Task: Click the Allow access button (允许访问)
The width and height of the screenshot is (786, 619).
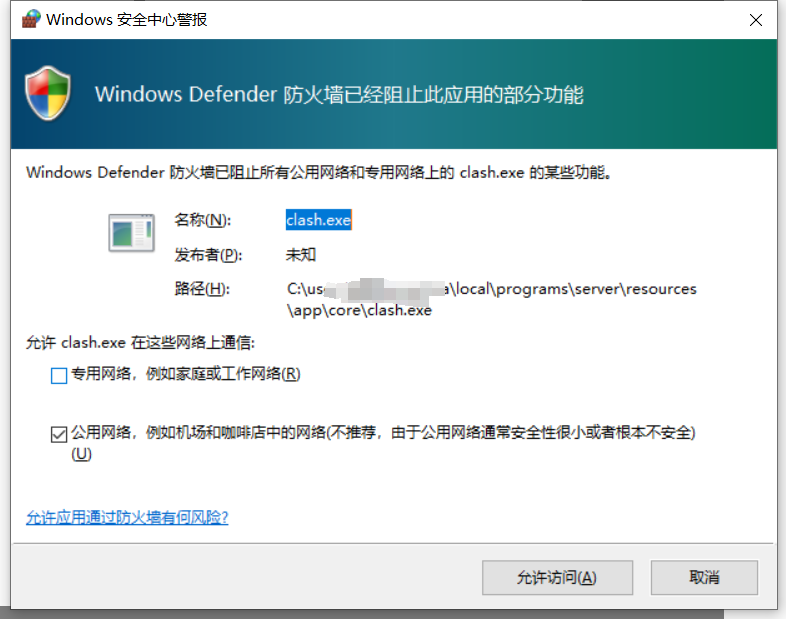Action: click(557, 577)
